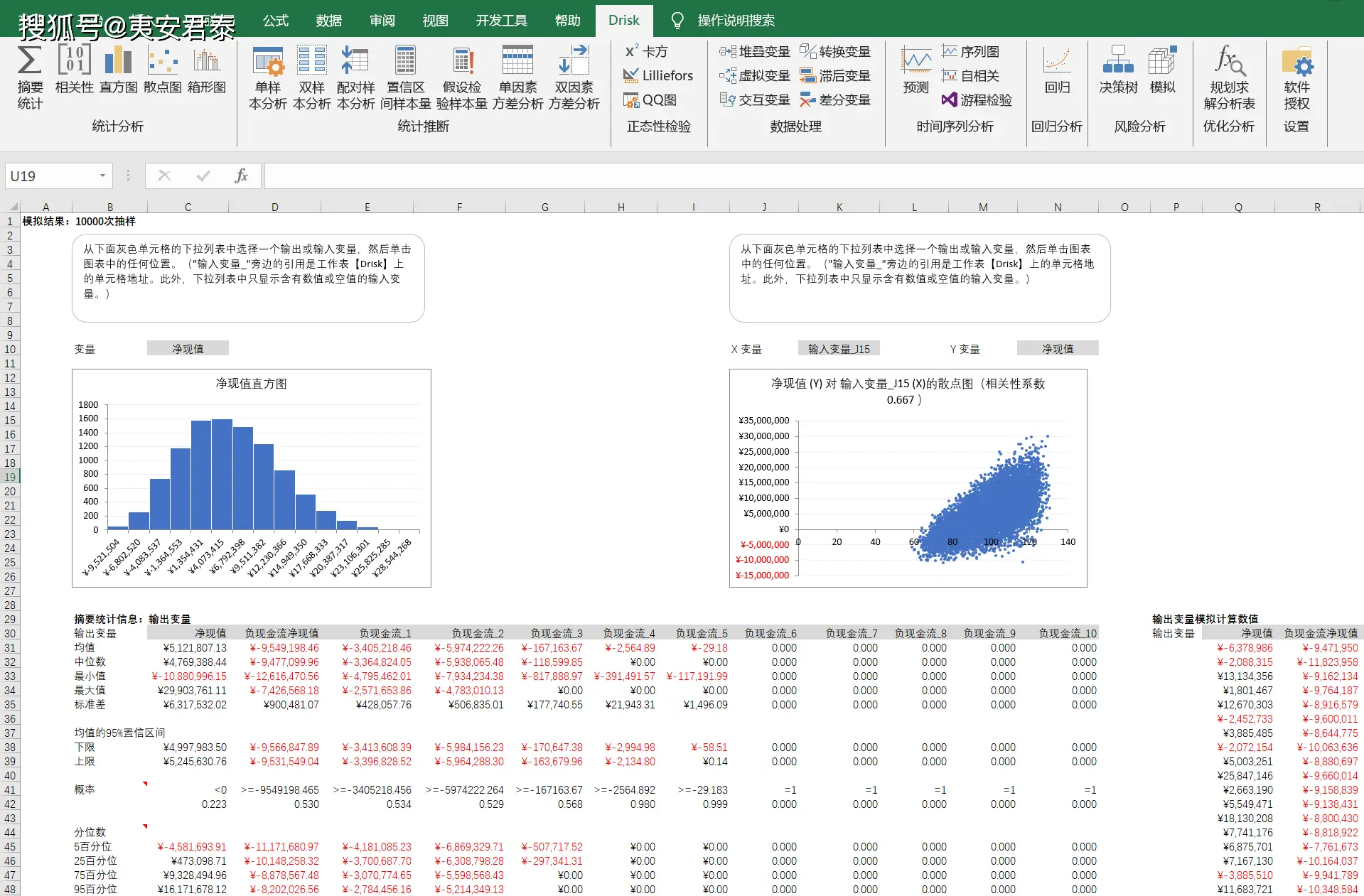Viewport: 1364px width, 896px height.
Task: Open the 开发工具 developer tab
Action: click(x=501, y=20)
